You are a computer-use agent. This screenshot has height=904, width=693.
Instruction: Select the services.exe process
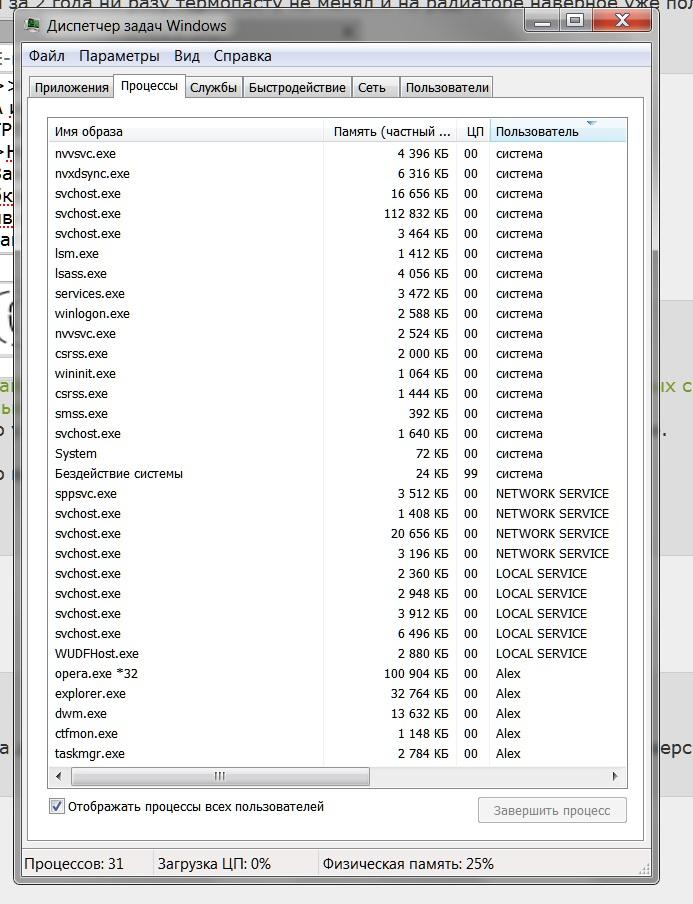(337, 293)
